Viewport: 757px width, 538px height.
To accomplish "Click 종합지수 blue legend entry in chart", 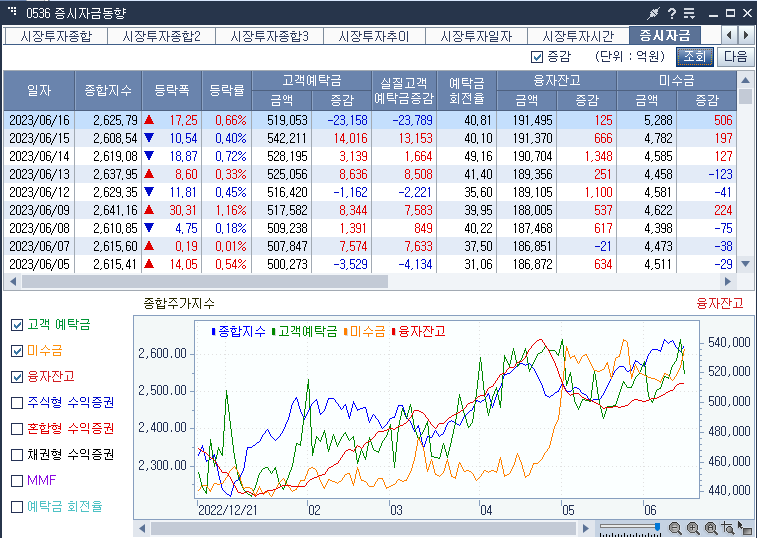I will click(238, 331).
